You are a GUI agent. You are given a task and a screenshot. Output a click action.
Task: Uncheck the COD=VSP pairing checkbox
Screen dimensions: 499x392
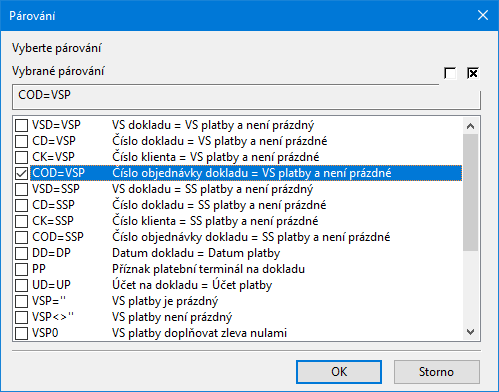point(22,174)
